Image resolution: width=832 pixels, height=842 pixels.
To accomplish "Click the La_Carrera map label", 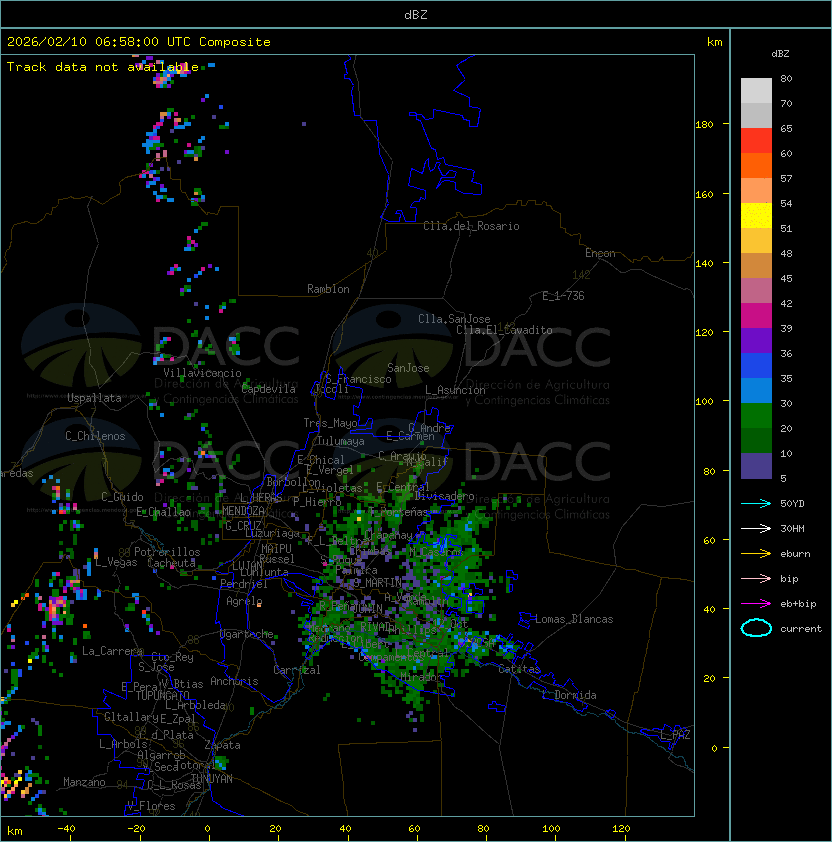I will (112, 651).
